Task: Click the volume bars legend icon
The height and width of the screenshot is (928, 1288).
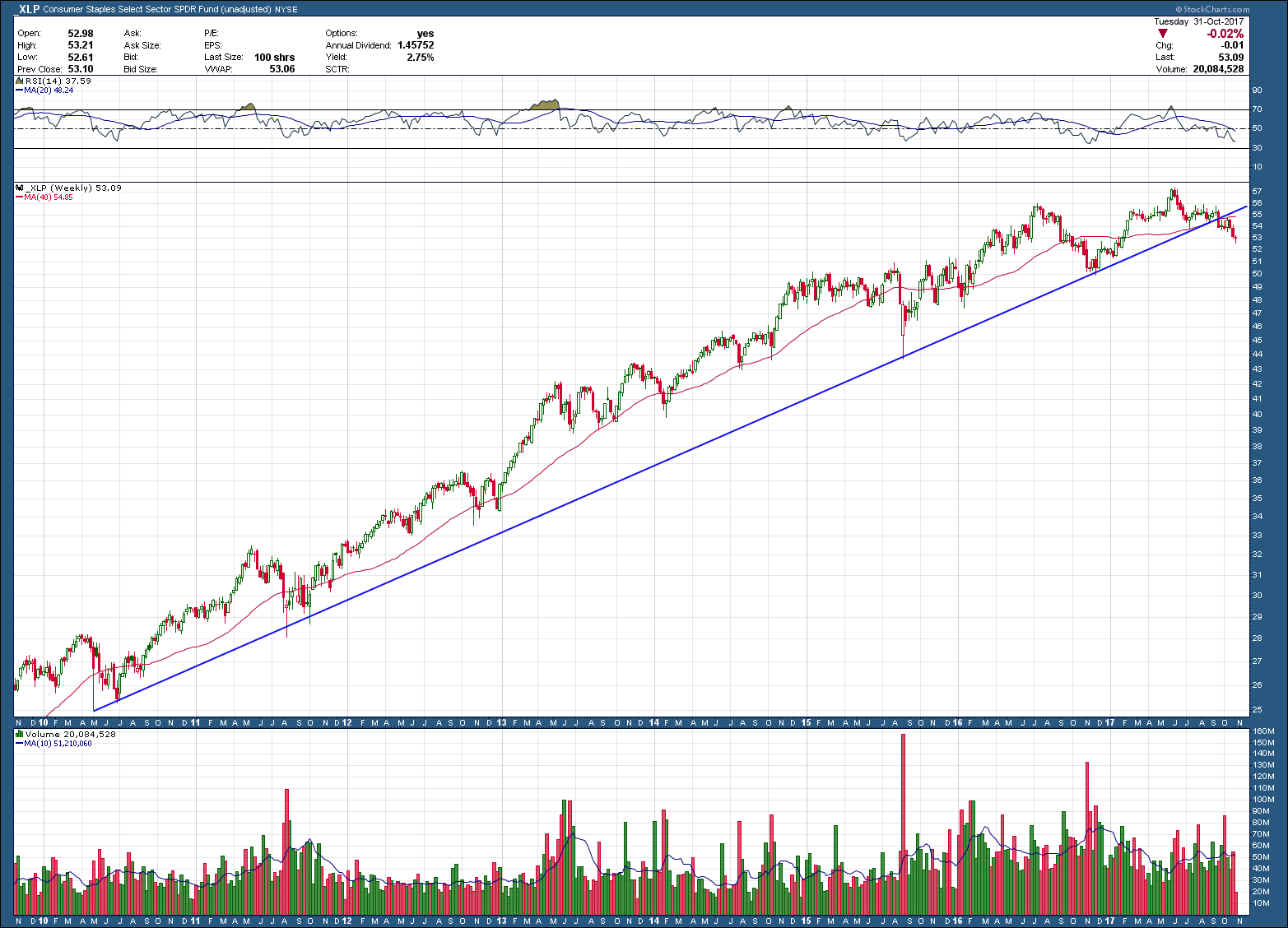Action: point(21,734)
